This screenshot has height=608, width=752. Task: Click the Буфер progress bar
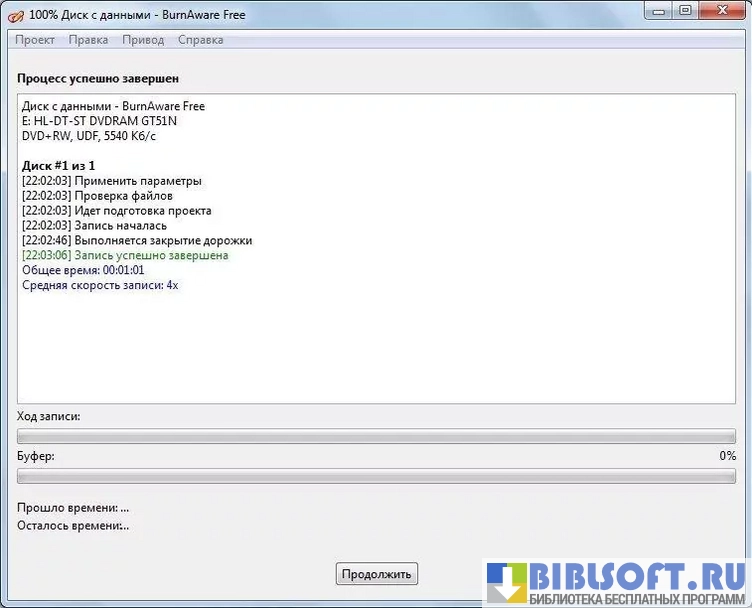tap(376, 476)
